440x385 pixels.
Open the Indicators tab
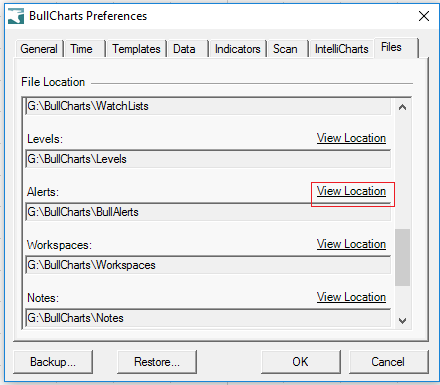[237, 49]
